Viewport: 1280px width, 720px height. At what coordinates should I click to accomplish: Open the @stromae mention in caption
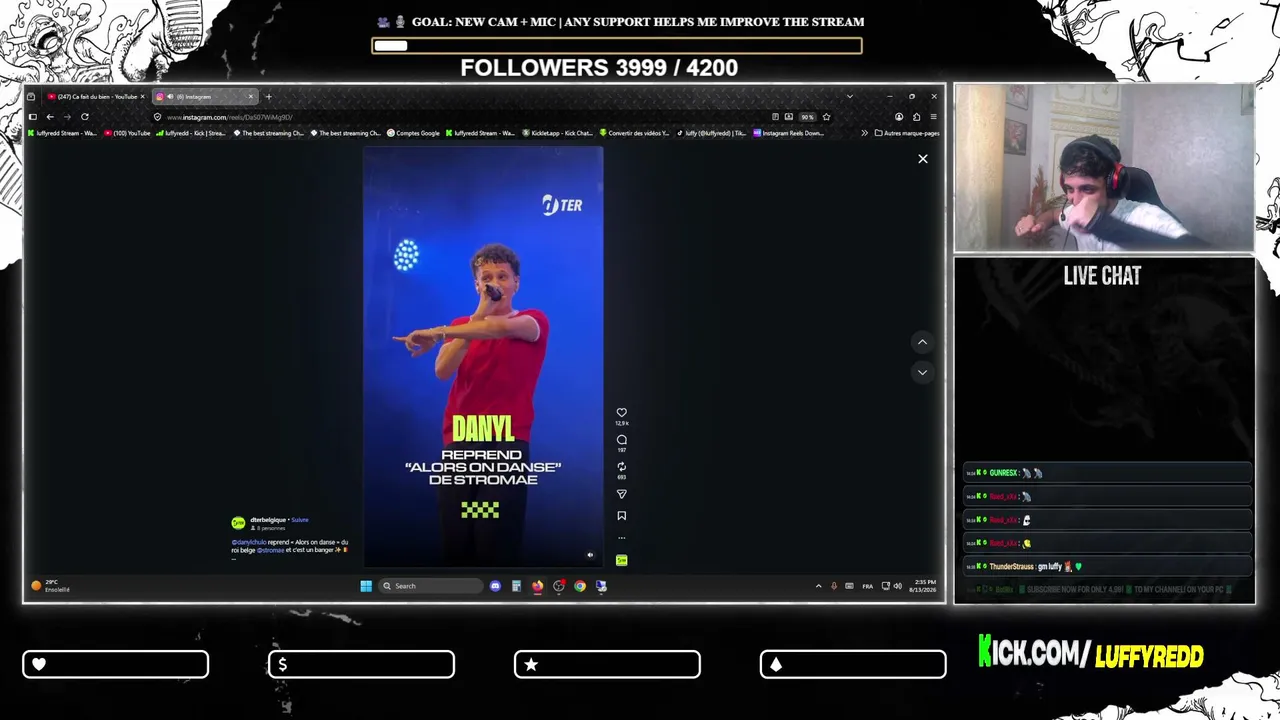click(271, 550)
